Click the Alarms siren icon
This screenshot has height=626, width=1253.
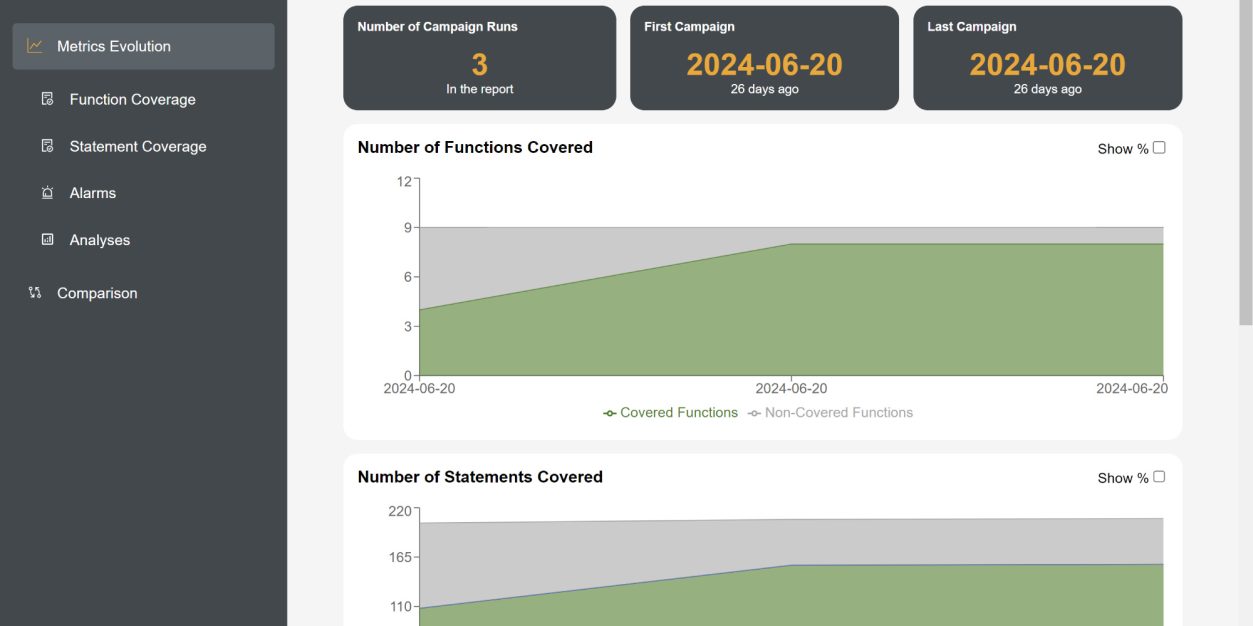(x=47, y=193)
